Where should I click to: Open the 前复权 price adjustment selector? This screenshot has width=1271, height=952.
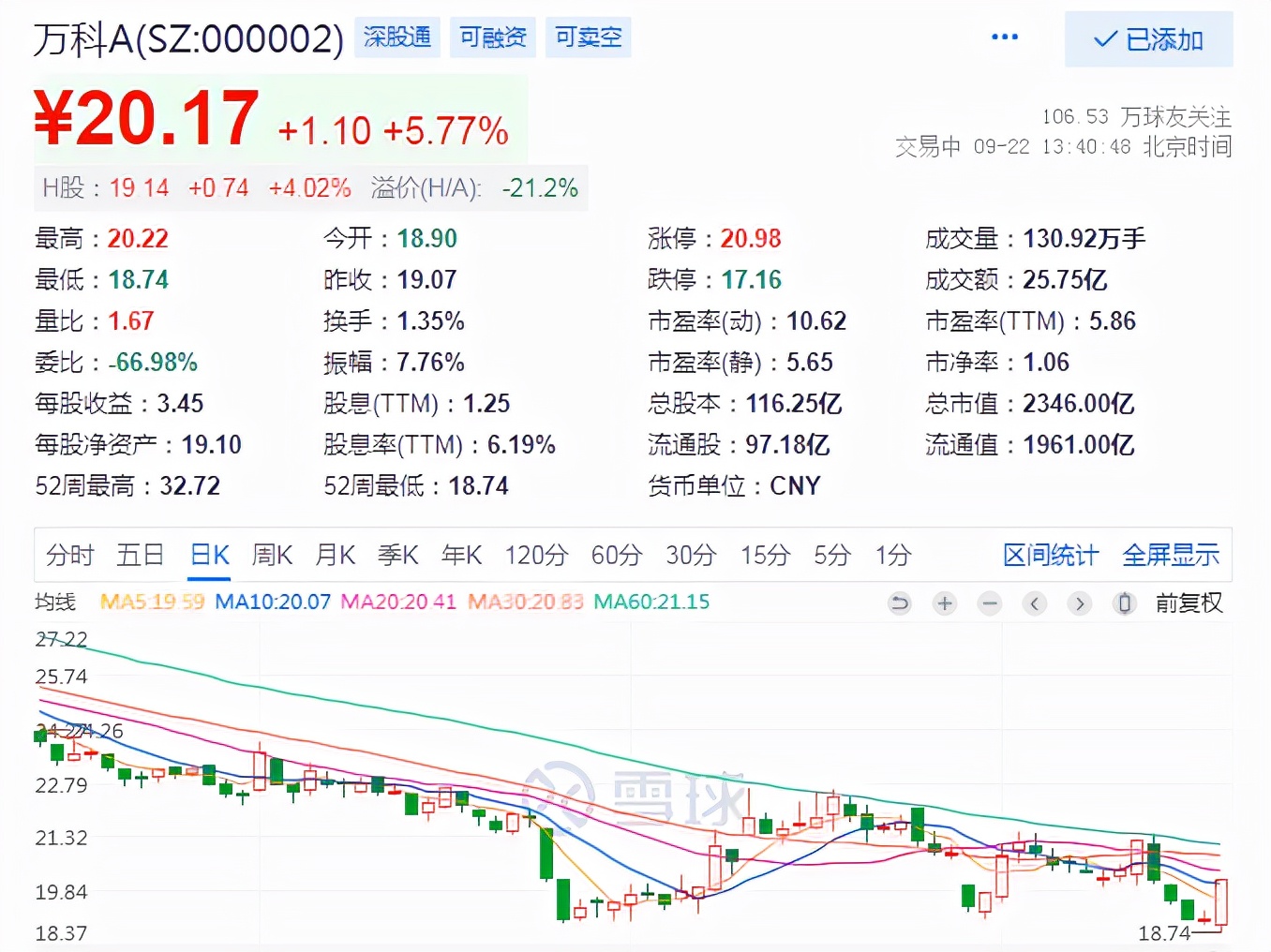point(1189,603)
